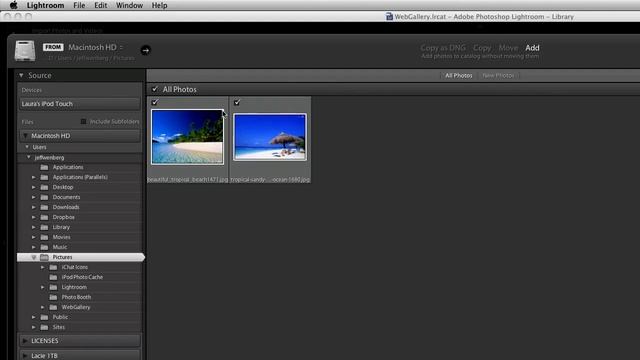Image resolution: width=640 pixels, height=360 pixels.
Task: Click the iChat Icons folder icon
Action: coord(53,267)
